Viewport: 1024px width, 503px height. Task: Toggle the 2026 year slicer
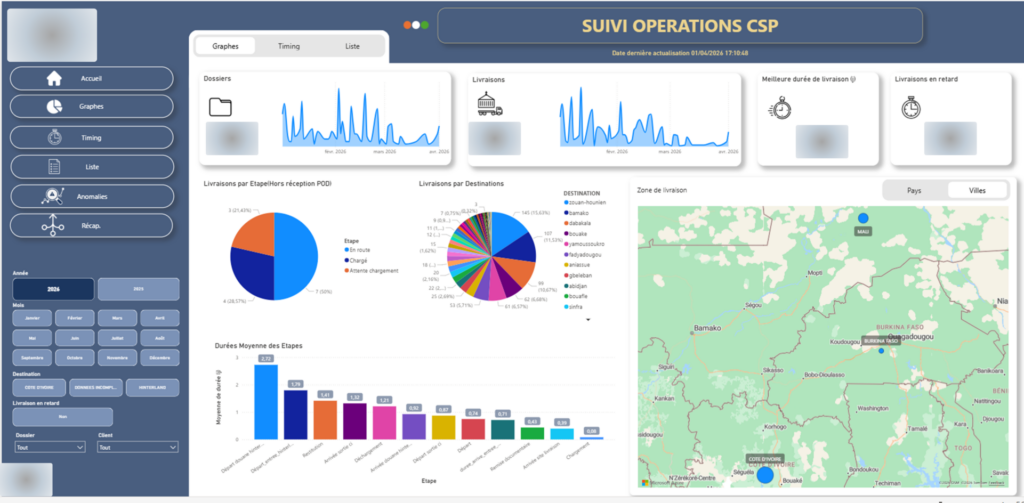click(x=54, y=289)
